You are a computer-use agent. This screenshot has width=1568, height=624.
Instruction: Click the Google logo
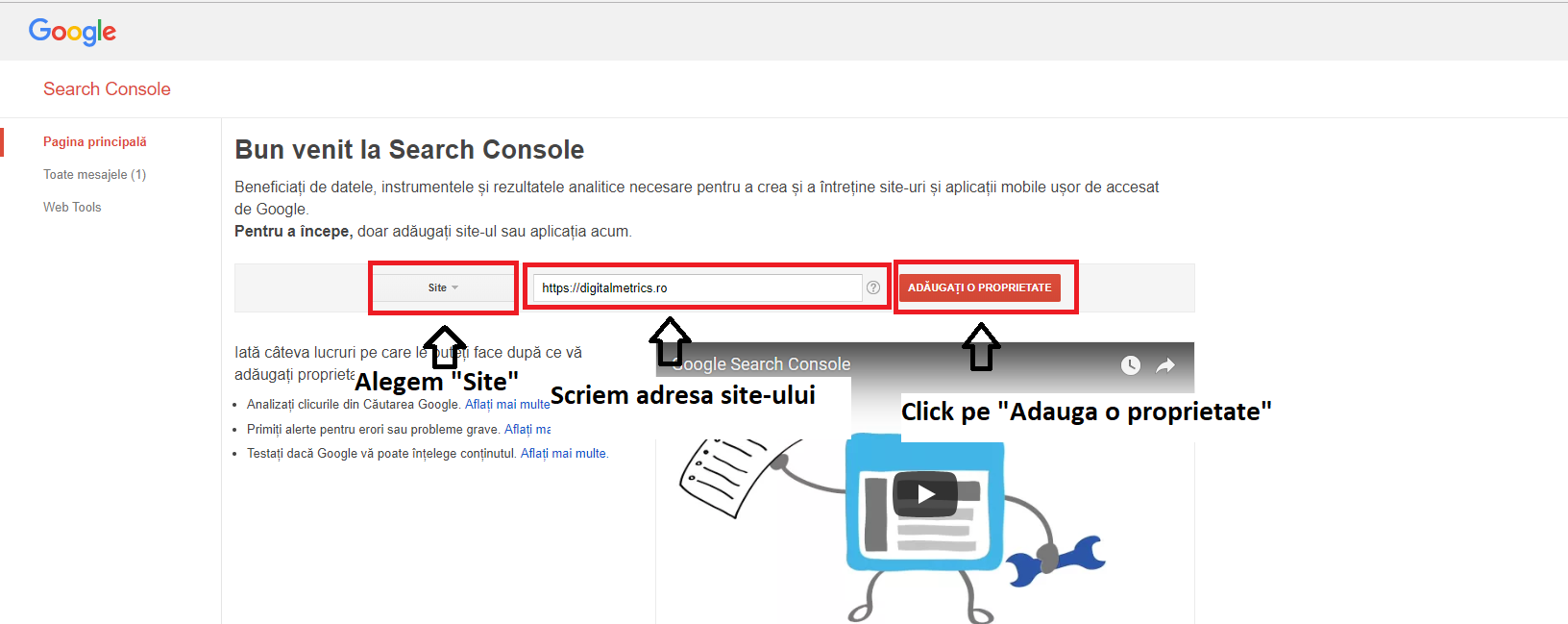click(x=72, y=32)
